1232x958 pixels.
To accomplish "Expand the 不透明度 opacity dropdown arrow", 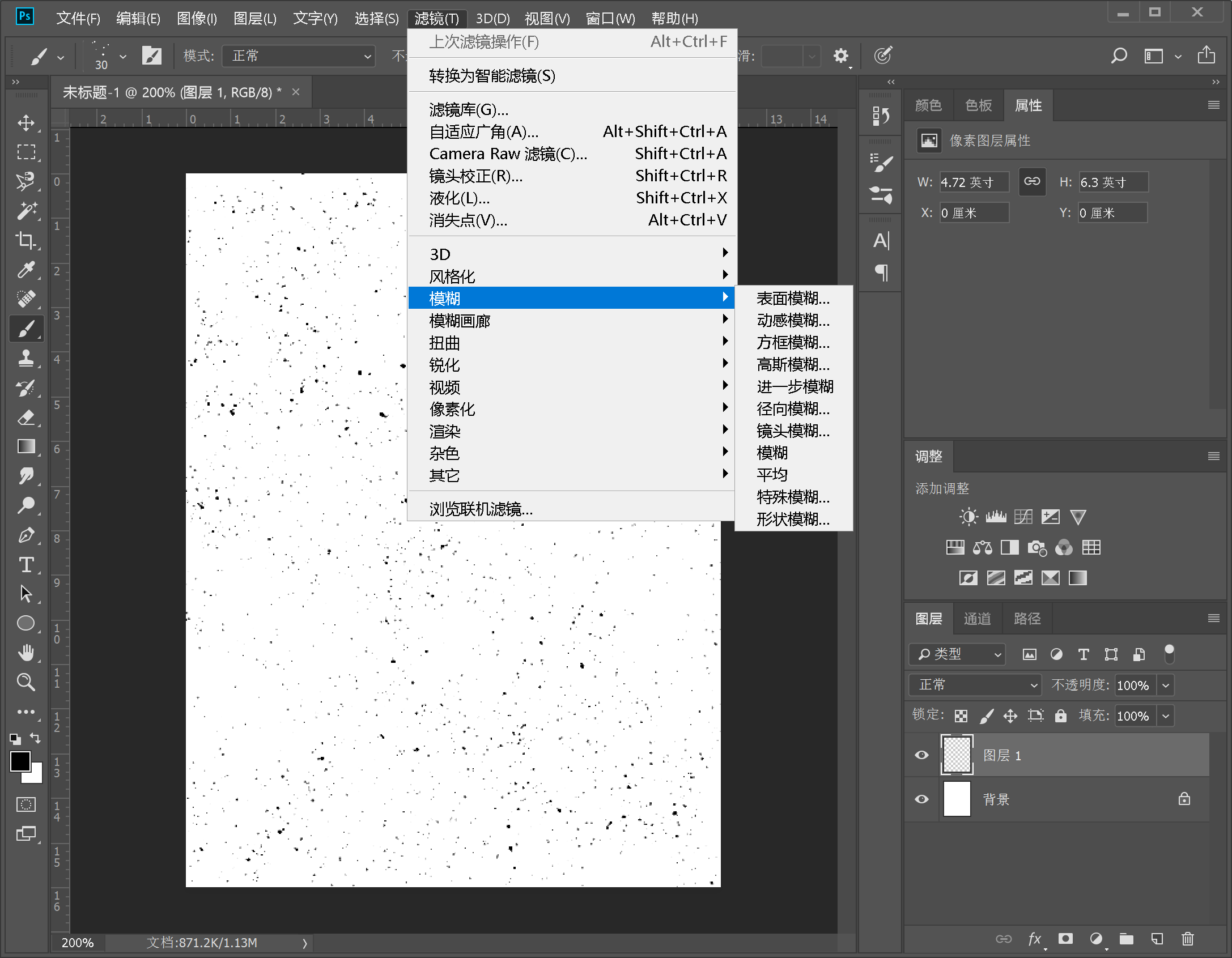I will 1166,685.
